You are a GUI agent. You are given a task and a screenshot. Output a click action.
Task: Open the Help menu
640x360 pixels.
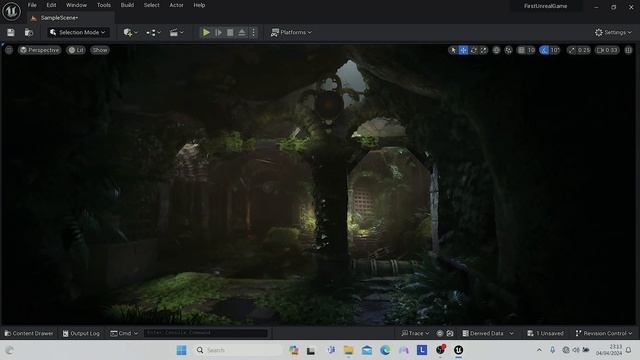click(199, 5)
